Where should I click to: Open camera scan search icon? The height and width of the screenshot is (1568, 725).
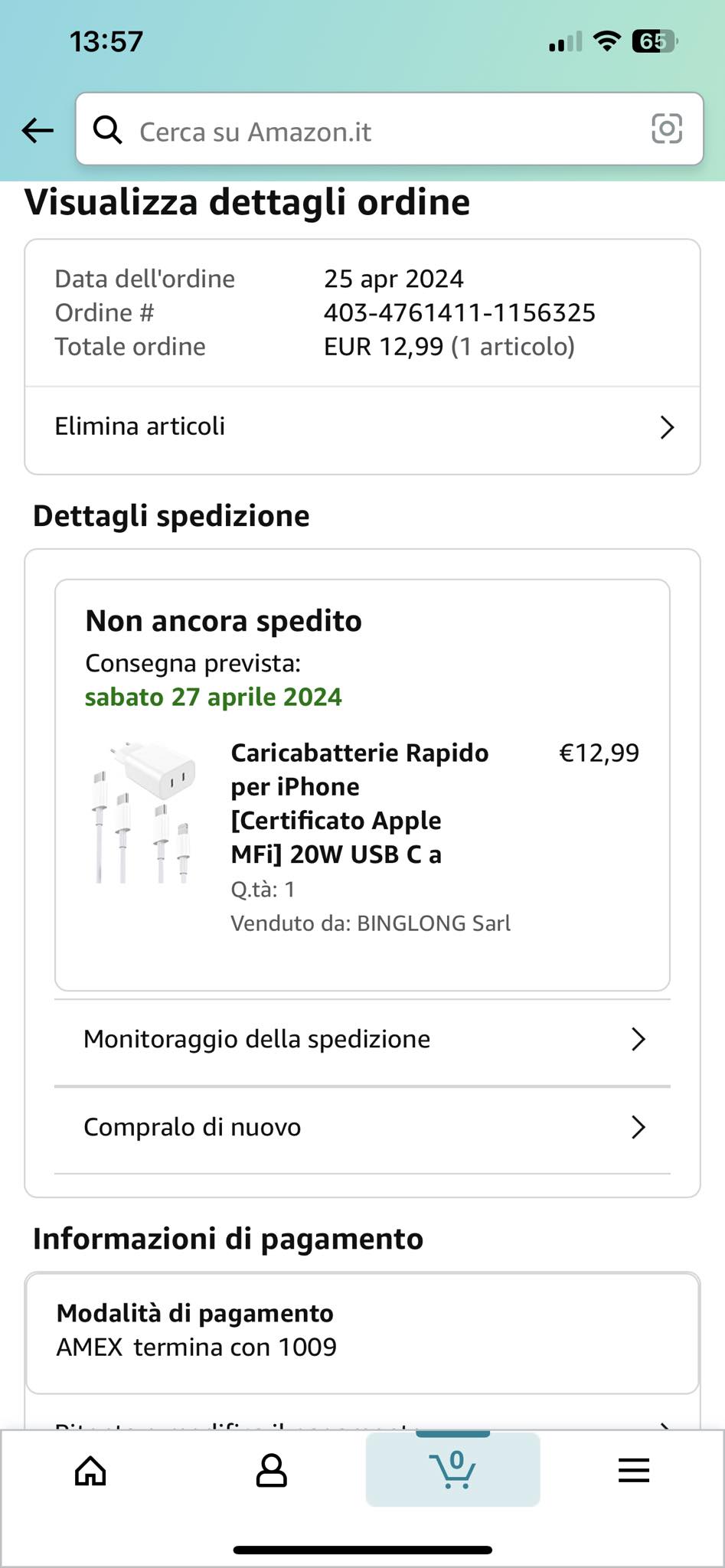pyautogui.click(x=666, y=129)
